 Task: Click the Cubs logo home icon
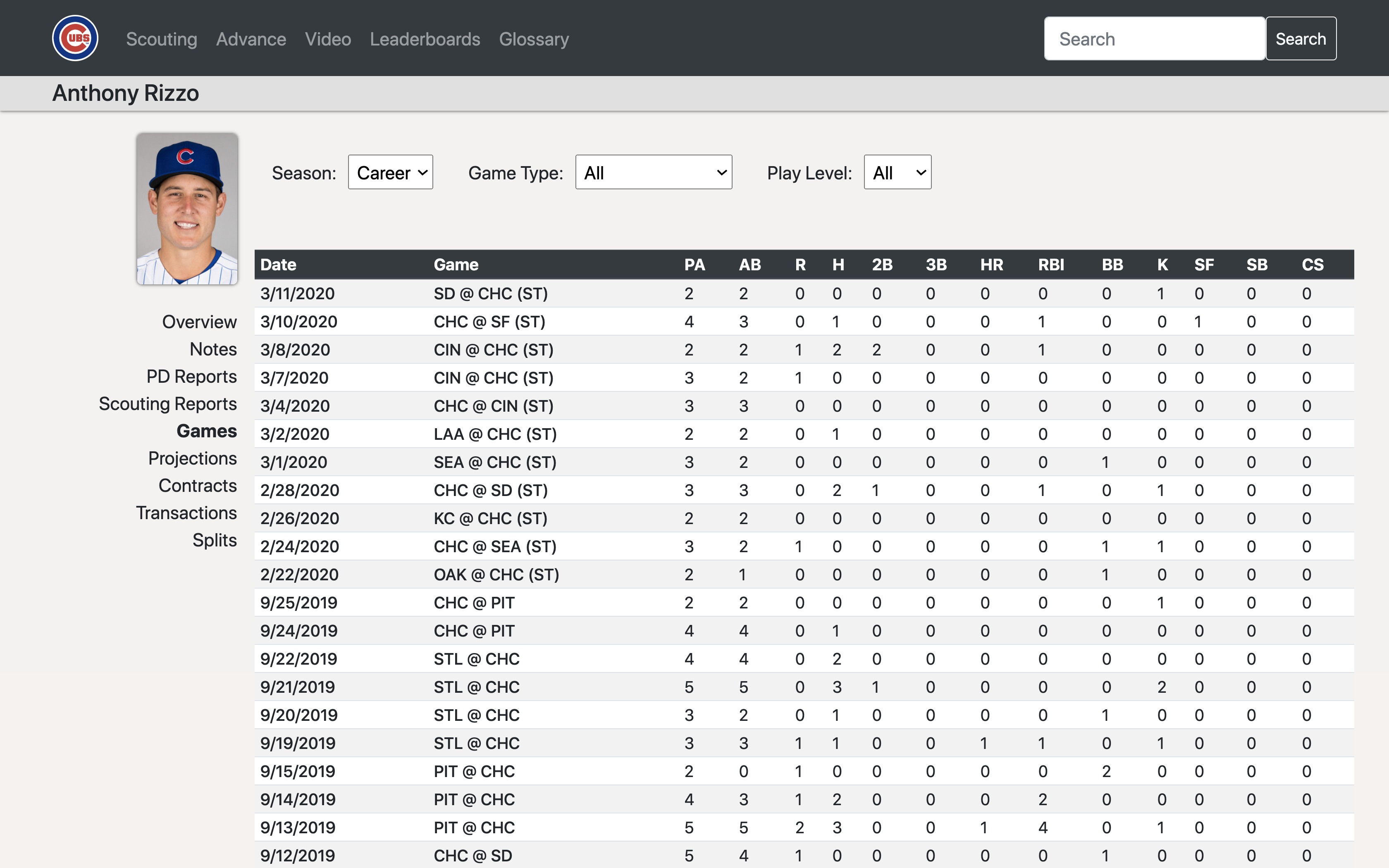click(75, 38)
